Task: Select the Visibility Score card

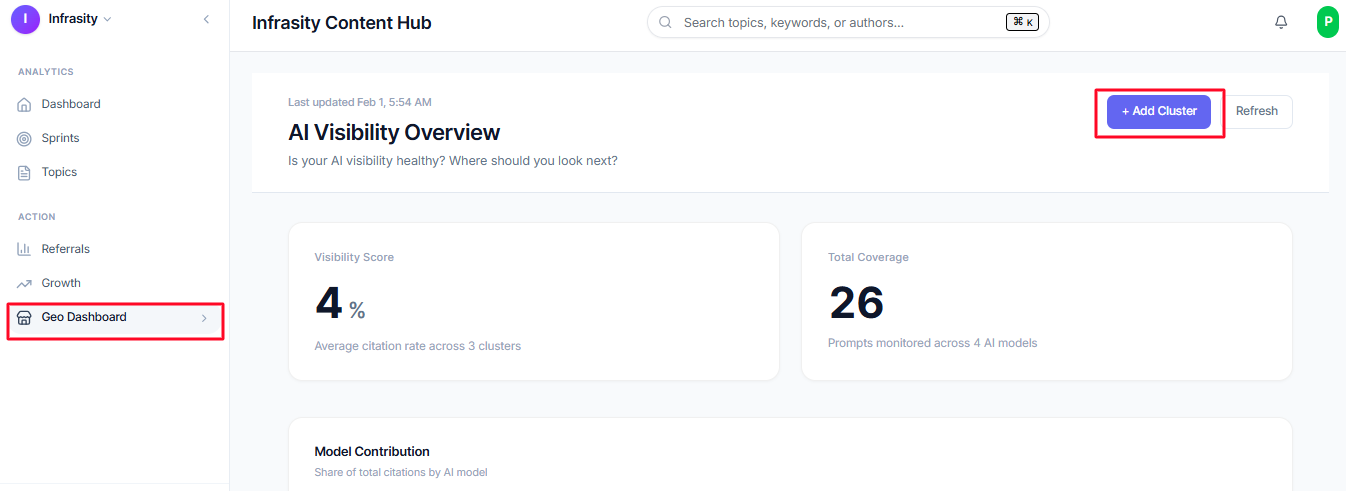Action: (534, 301)
